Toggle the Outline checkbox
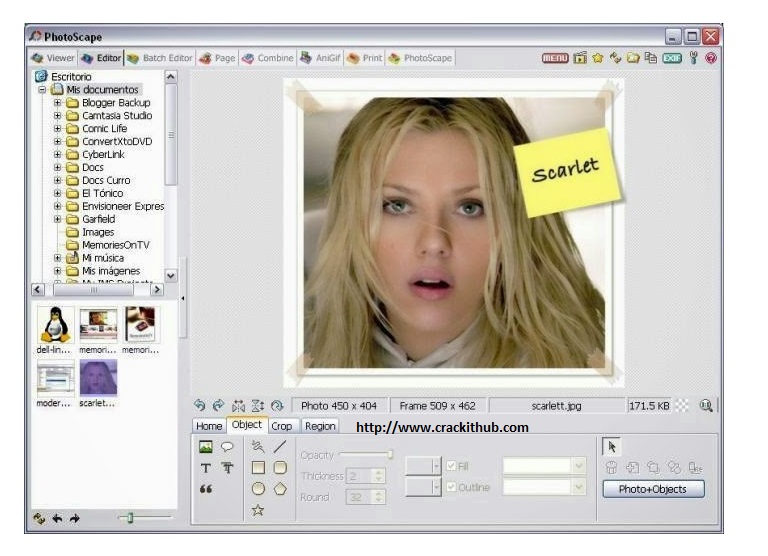768x556 pixels. pyautogui.click(x=451, y=487)
